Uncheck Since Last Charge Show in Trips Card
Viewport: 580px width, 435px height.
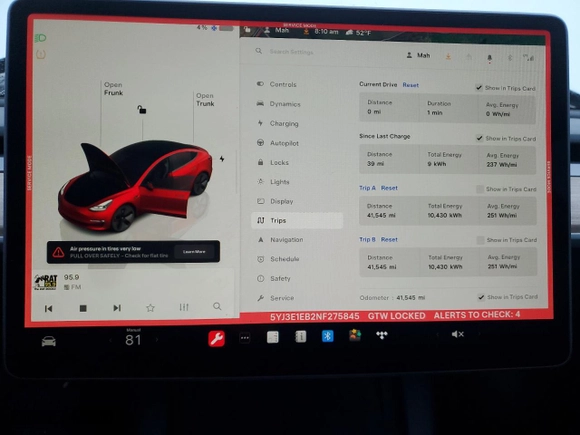click(479, 138)
